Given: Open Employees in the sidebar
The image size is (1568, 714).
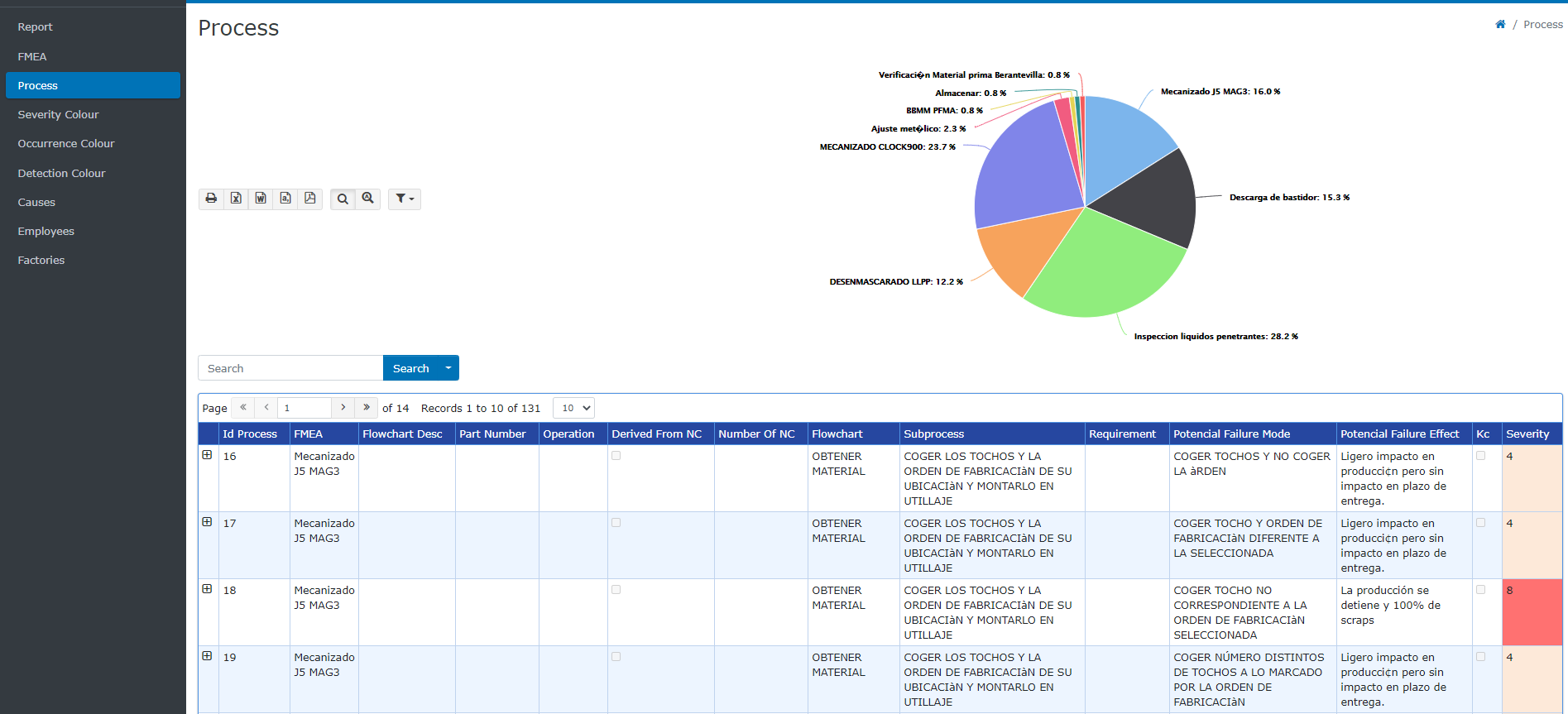Looking at the screenshot, I should [93, 231].
